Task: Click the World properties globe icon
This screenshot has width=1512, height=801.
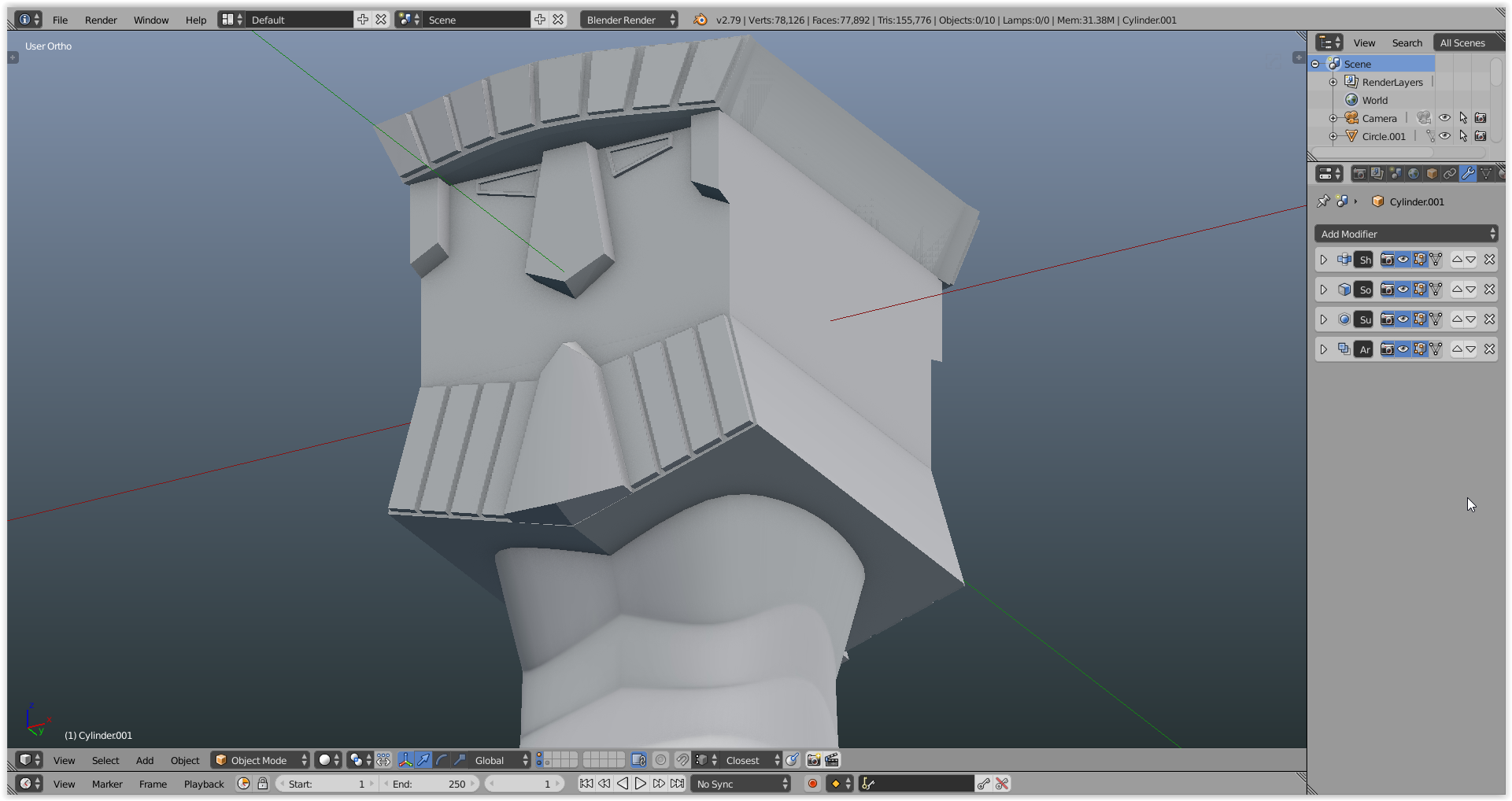Action: tap(1414, 174)
